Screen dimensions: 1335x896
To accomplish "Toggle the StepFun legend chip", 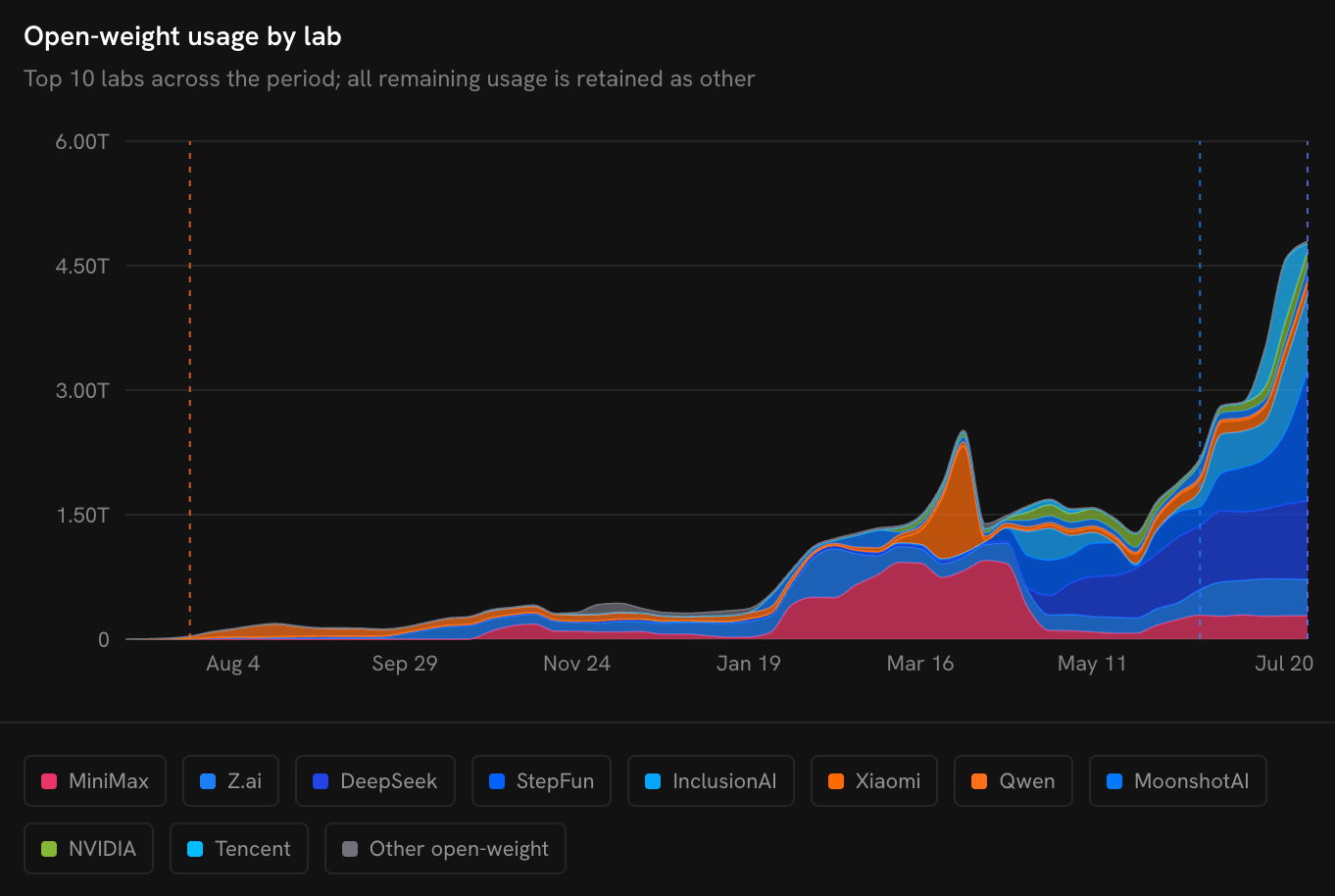I will click(541, 781).
